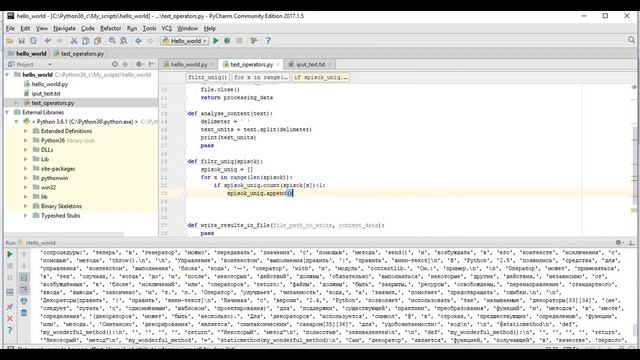
Task: Close the text_operators.py editor tab
Action: pyautogui.click(x=278, y=64)
